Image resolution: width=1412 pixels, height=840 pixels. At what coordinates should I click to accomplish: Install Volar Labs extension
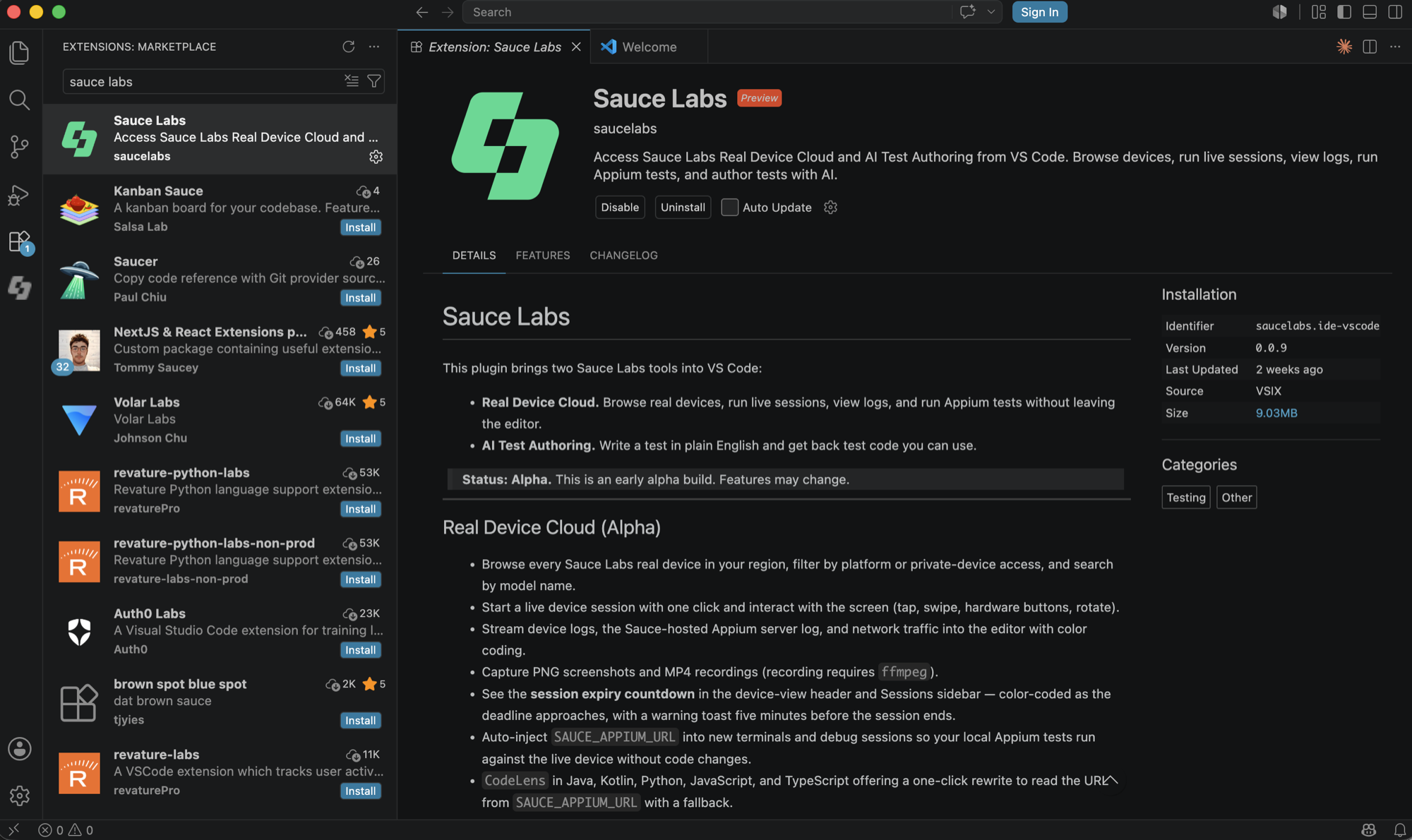click(360, 439)
